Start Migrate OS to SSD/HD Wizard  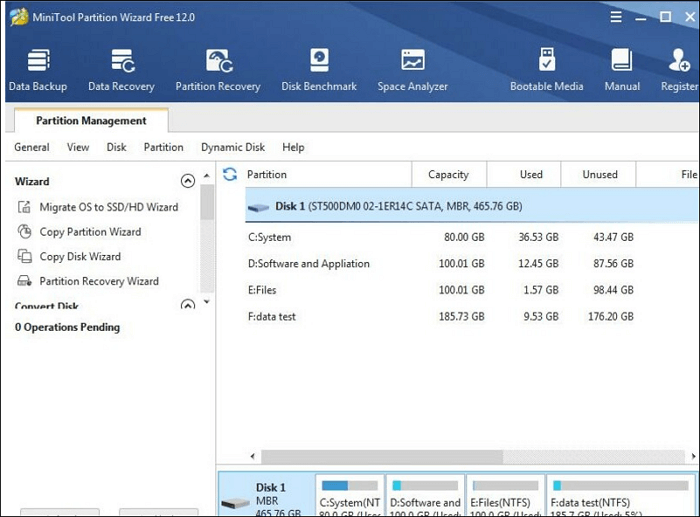[108, 207]
